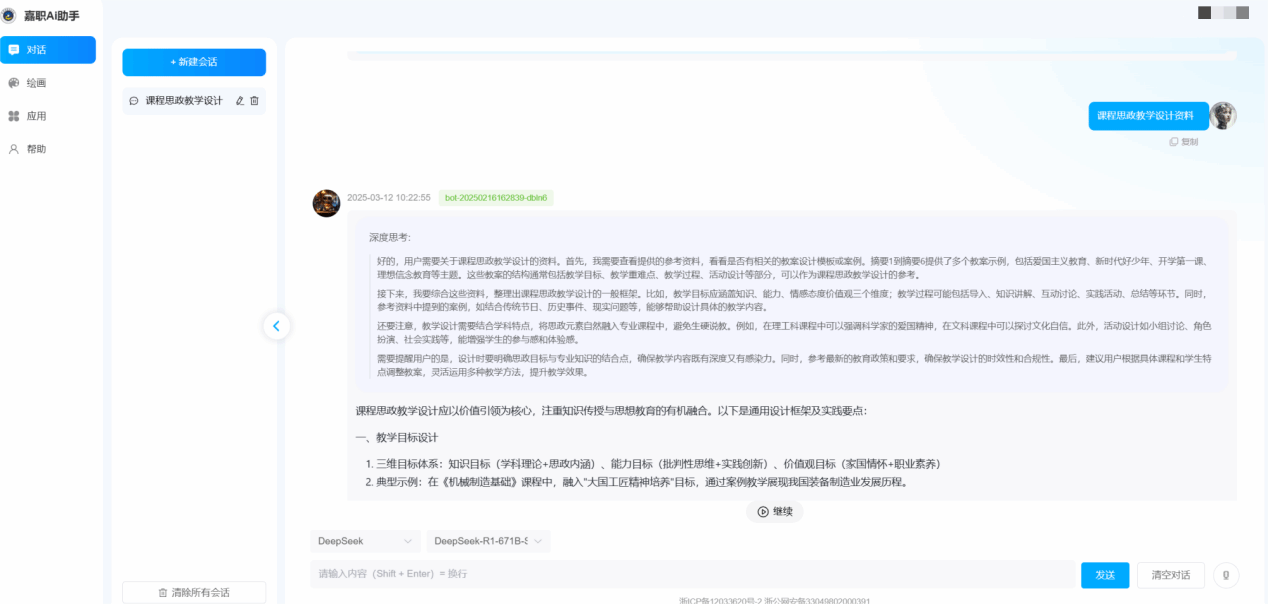Click the chat bubble icon of the conversation item
1268x604 pixels.
(x=134, y=101)
